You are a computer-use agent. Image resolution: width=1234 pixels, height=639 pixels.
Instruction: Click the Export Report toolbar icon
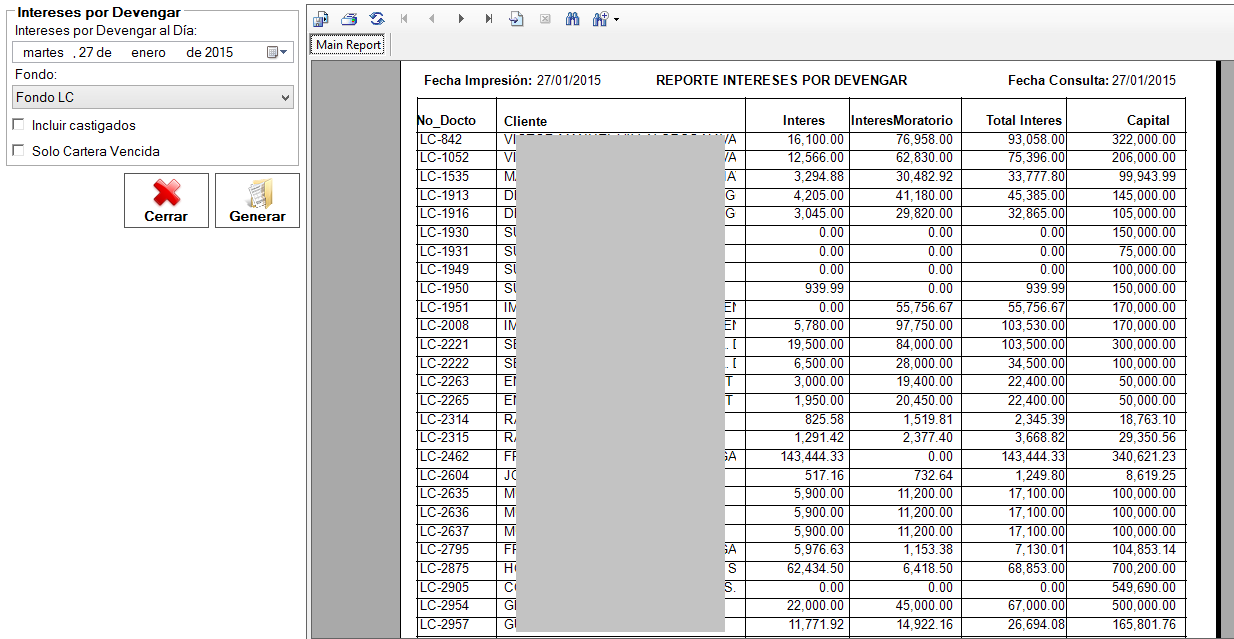coord(320,19)
